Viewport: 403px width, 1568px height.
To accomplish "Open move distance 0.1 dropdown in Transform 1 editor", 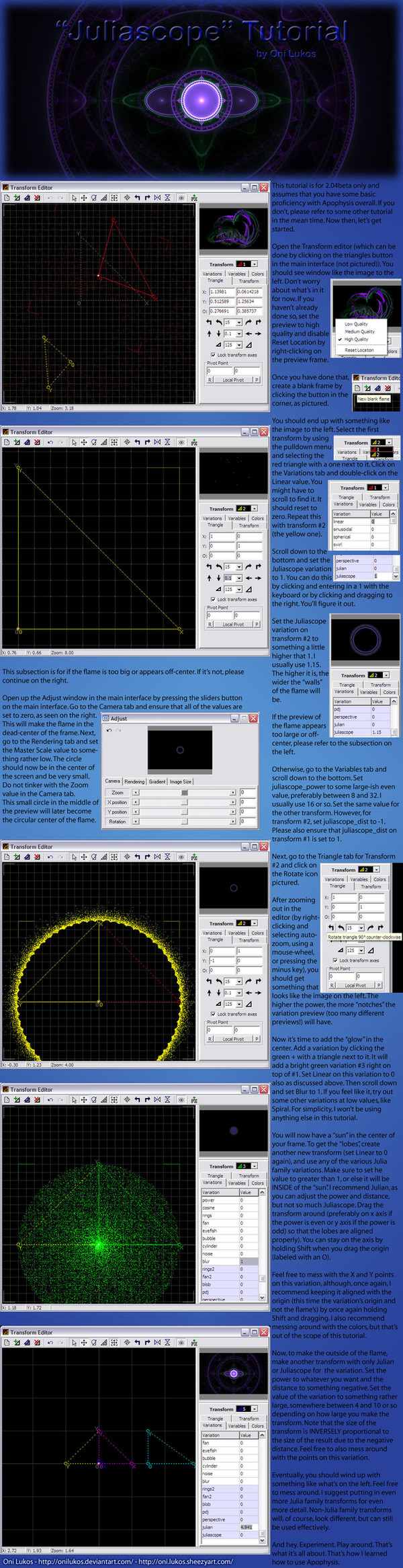I will tap(238, 334).
